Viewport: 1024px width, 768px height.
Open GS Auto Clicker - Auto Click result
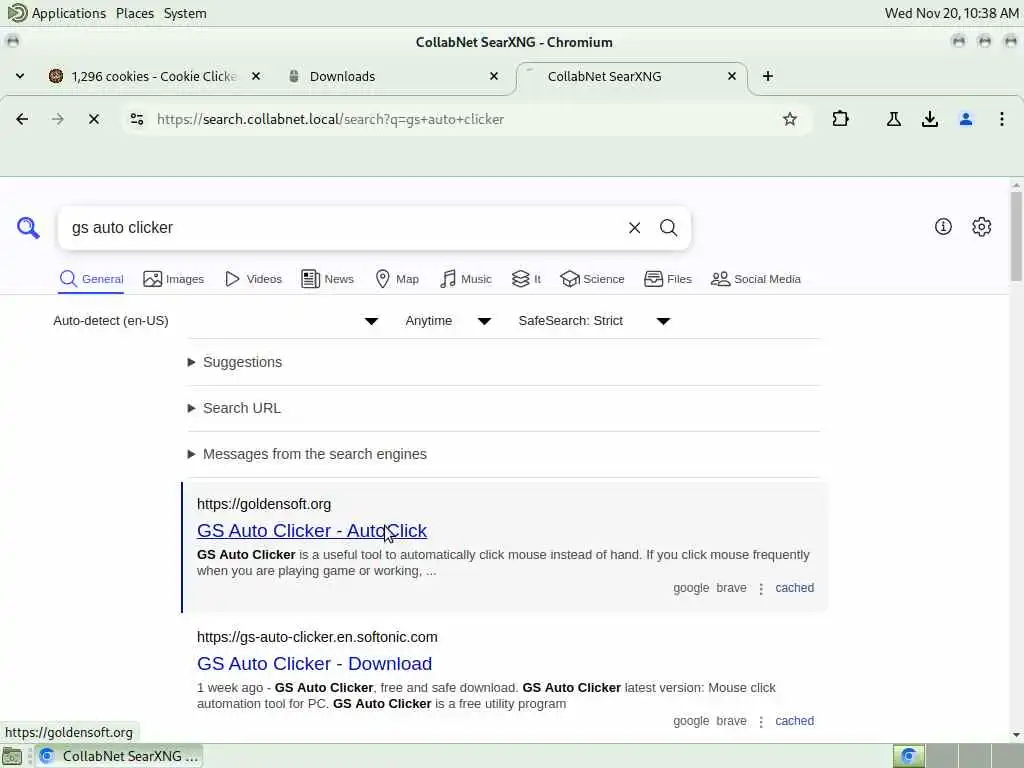(312, 530)
